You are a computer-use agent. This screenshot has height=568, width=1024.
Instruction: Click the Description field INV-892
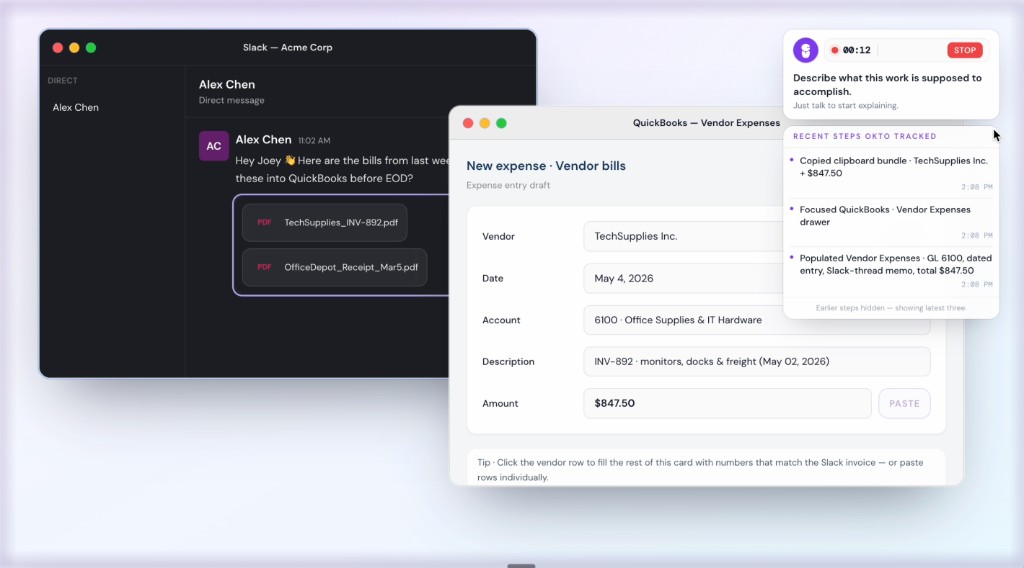click(756, 362)
